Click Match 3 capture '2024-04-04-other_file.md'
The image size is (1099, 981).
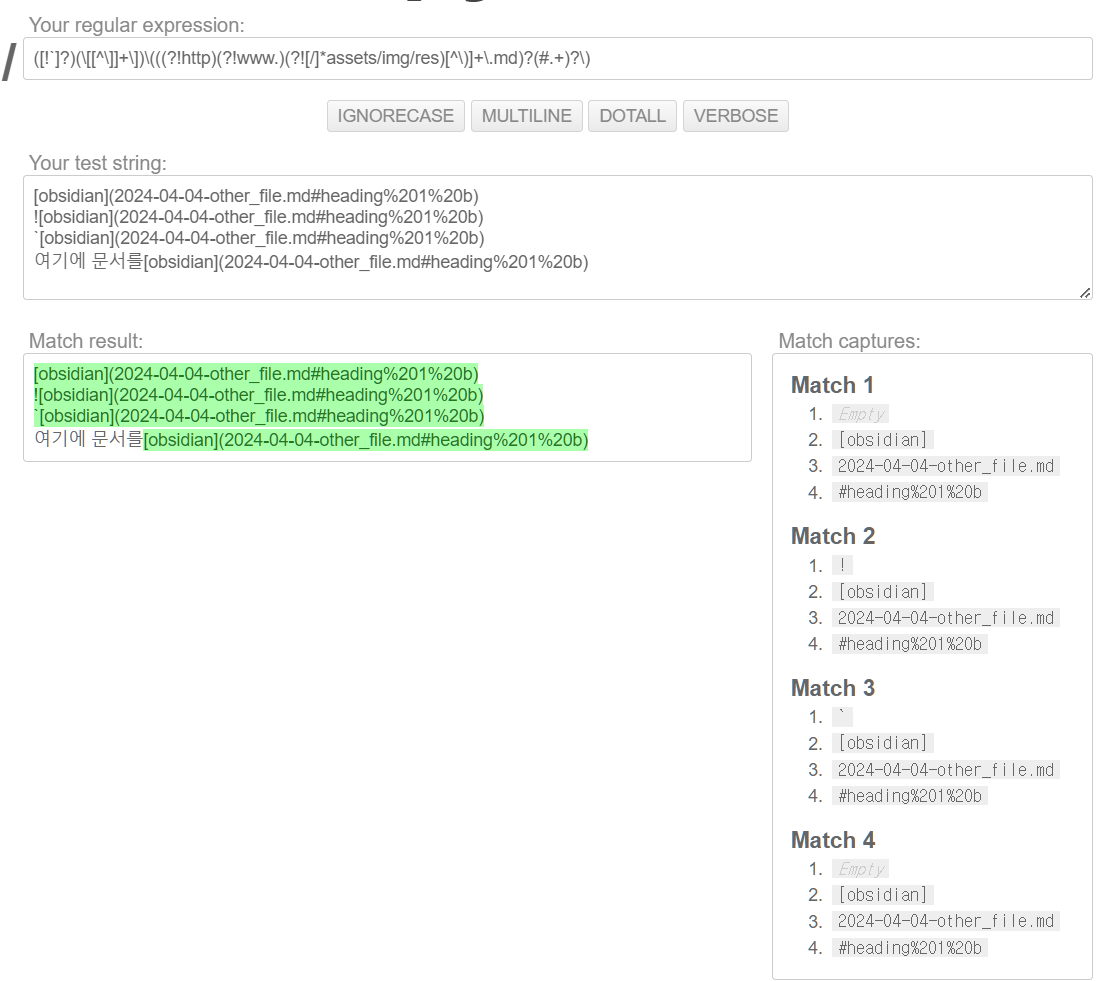coord(946,770)
